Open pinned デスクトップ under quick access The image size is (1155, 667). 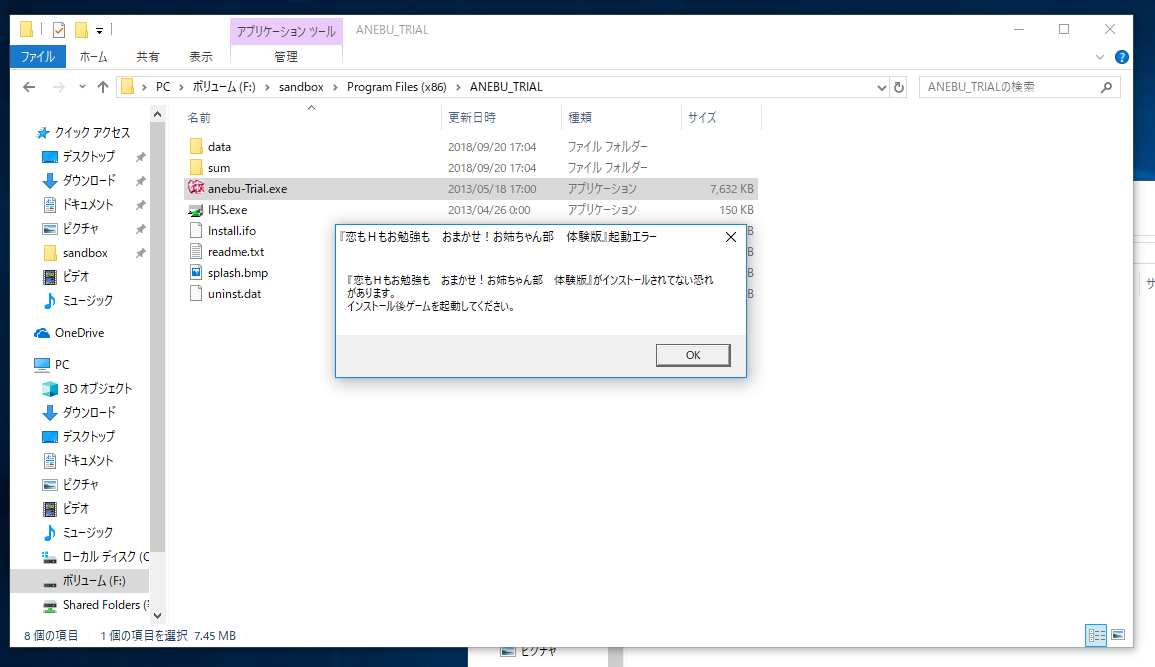pyautogui.click(x=88, y=157)
